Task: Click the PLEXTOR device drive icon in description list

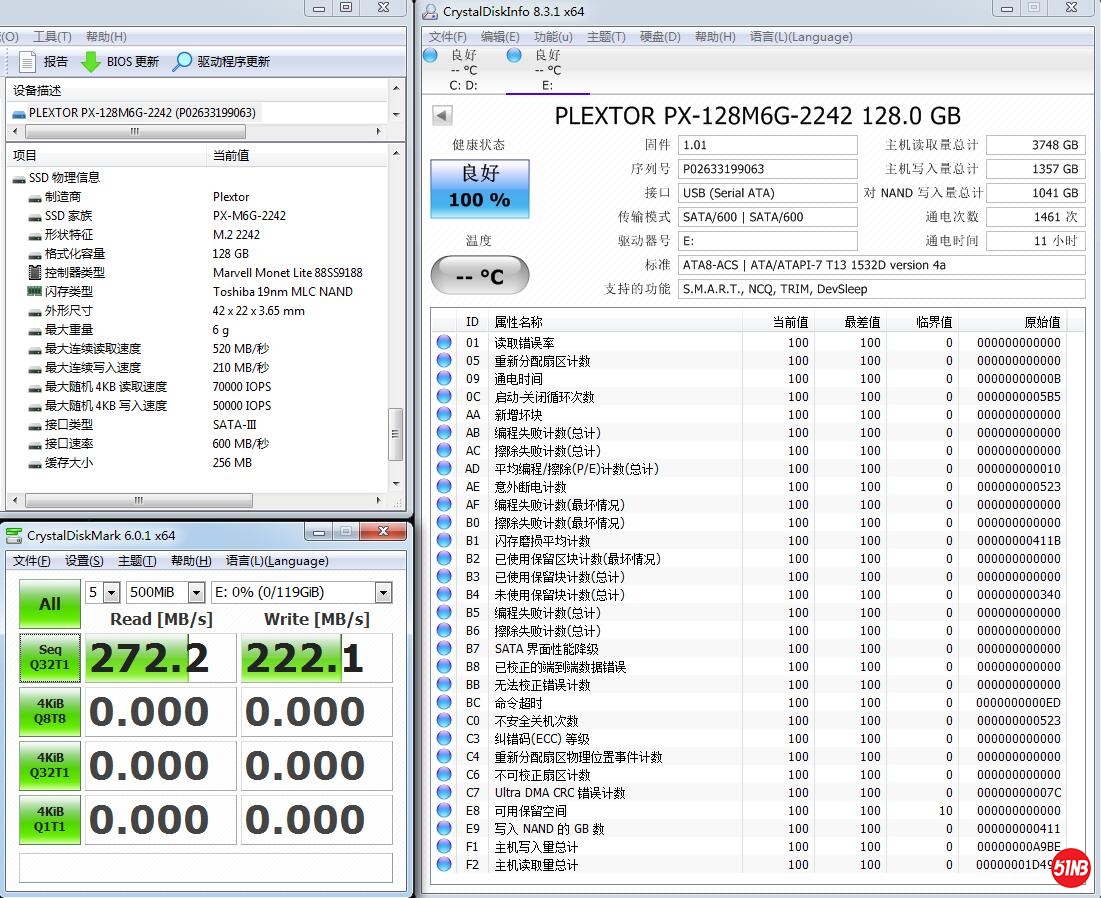Action: (19, 114)
